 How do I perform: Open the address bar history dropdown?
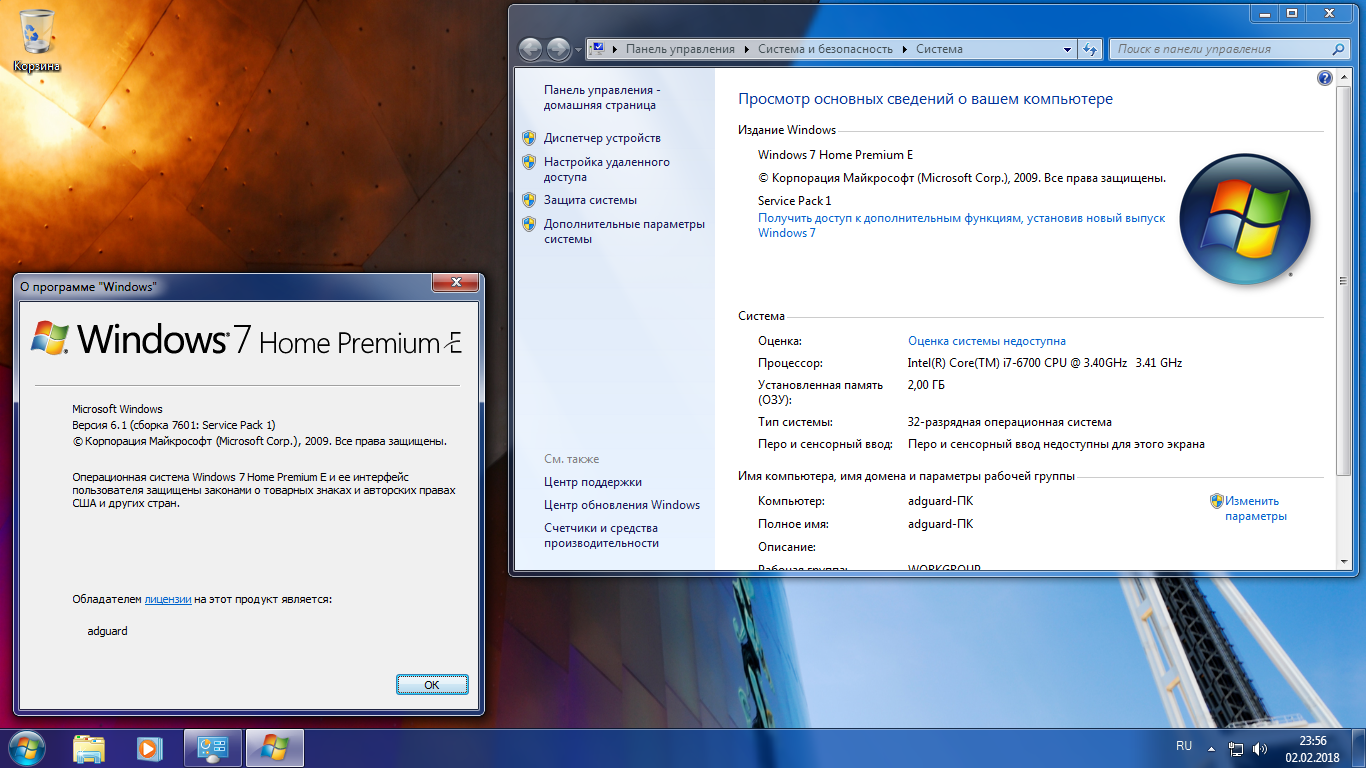[x=1068, y=49]
